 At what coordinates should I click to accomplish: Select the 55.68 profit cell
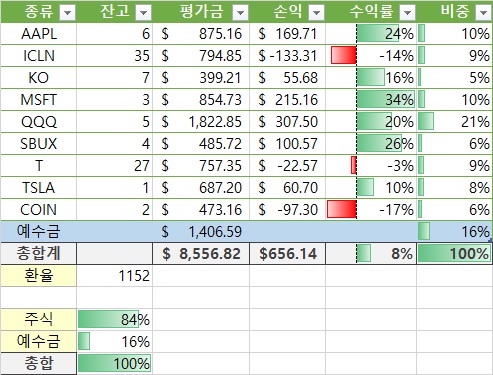pos(288,78)
